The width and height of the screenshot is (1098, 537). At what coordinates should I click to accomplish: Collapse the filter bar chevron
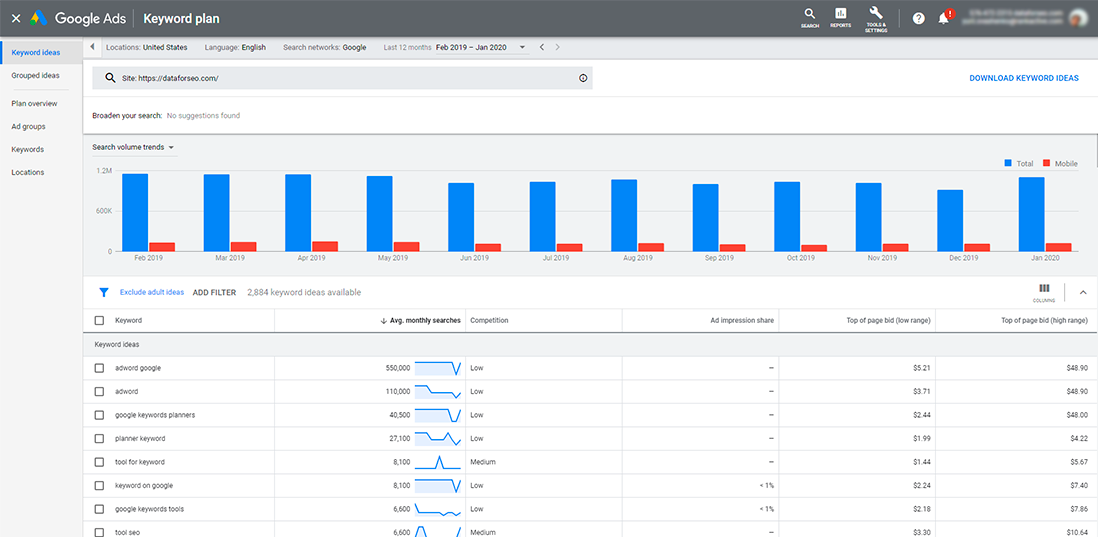tap(1083, 292)
